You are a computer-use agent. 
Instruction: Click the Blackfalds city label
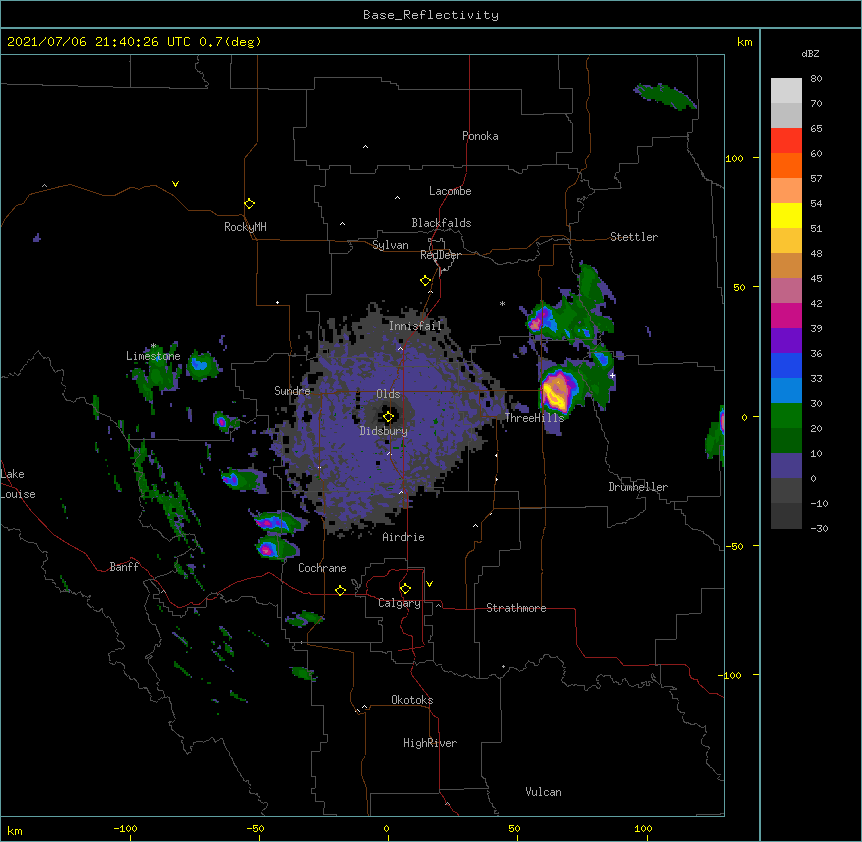(x=441, y=223)
